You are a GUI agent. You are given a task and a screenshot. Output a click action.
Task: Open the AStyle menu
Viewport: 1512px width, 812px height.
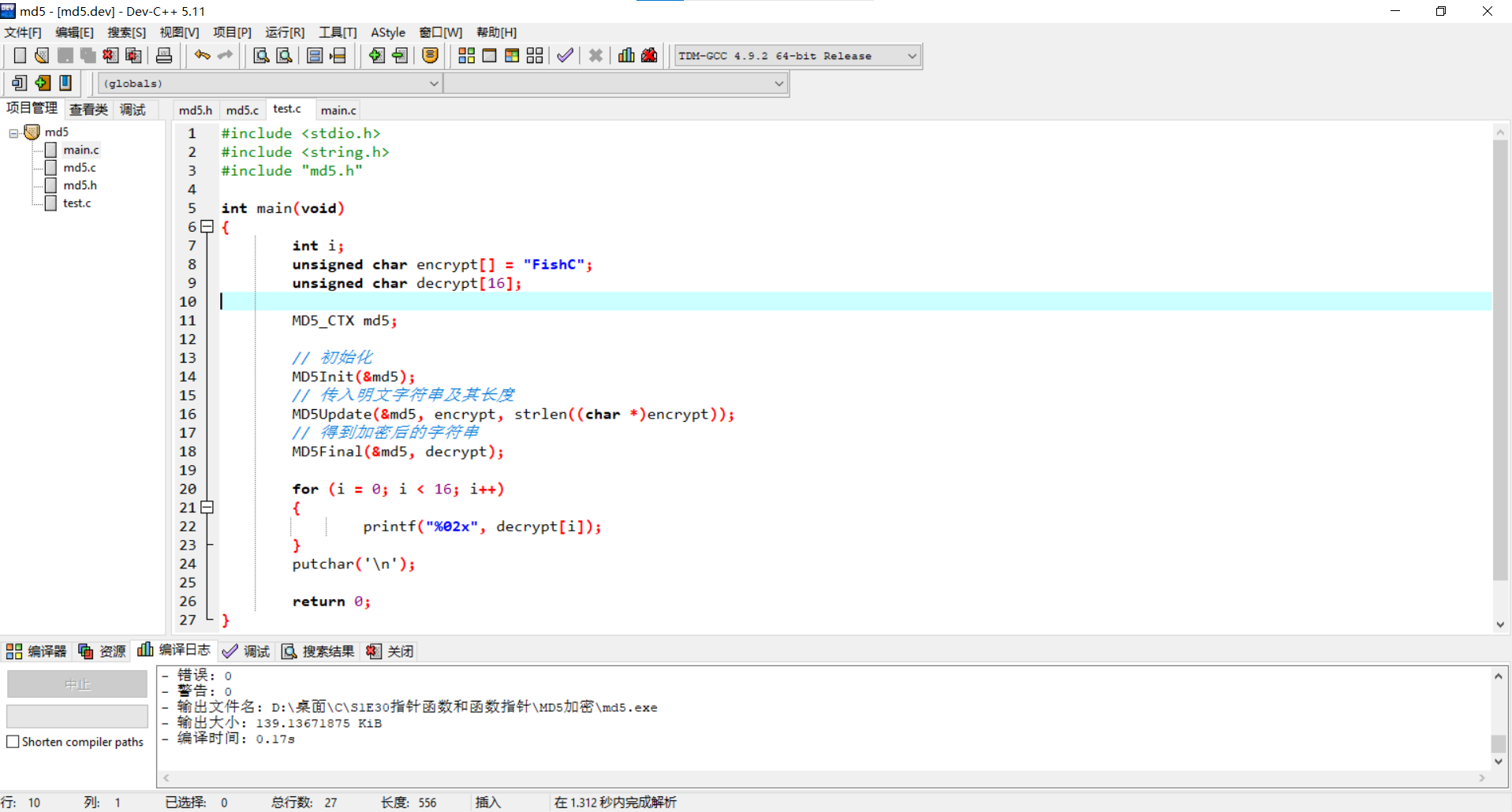388,32
